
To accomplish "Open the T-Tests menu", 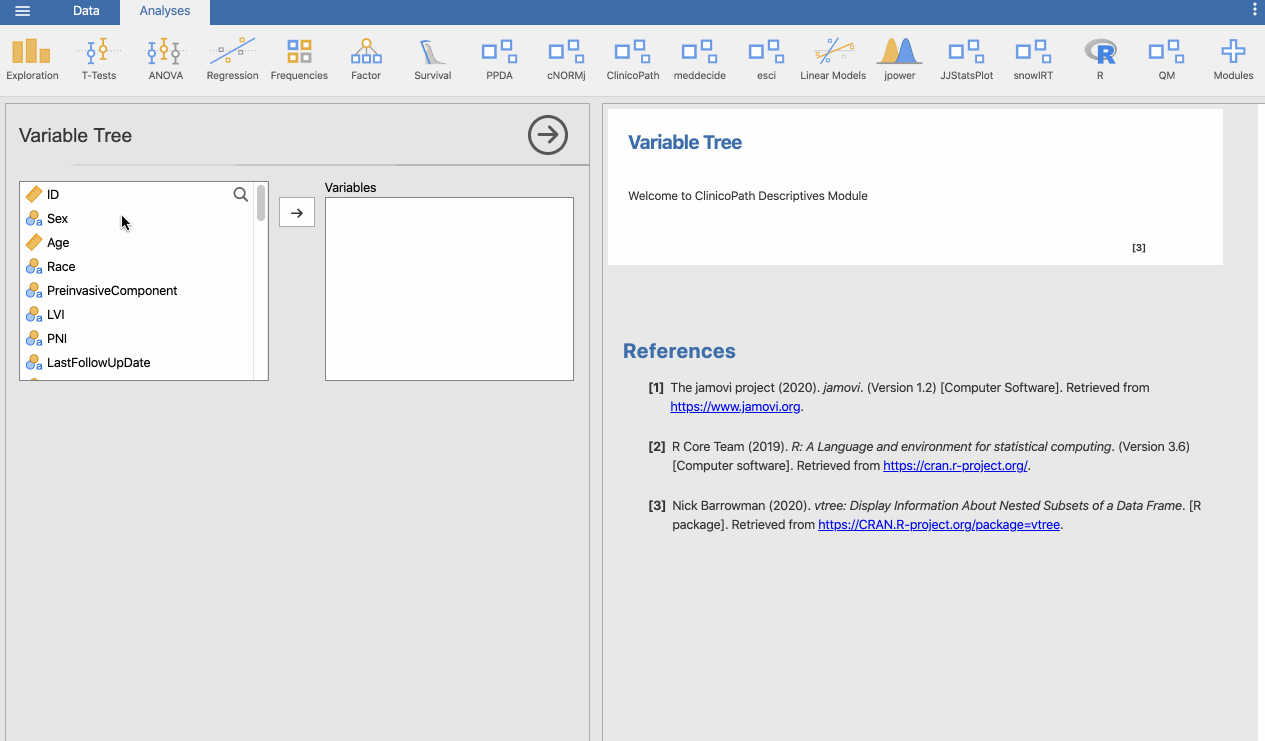I will point(99,61).
